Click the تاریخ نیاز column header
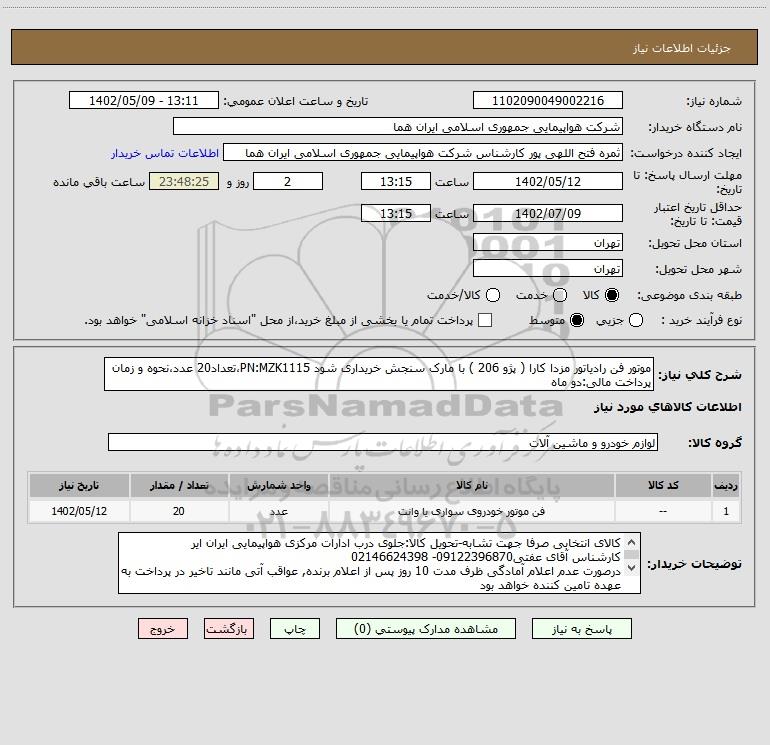770x745 pixels. click(79, 486)
